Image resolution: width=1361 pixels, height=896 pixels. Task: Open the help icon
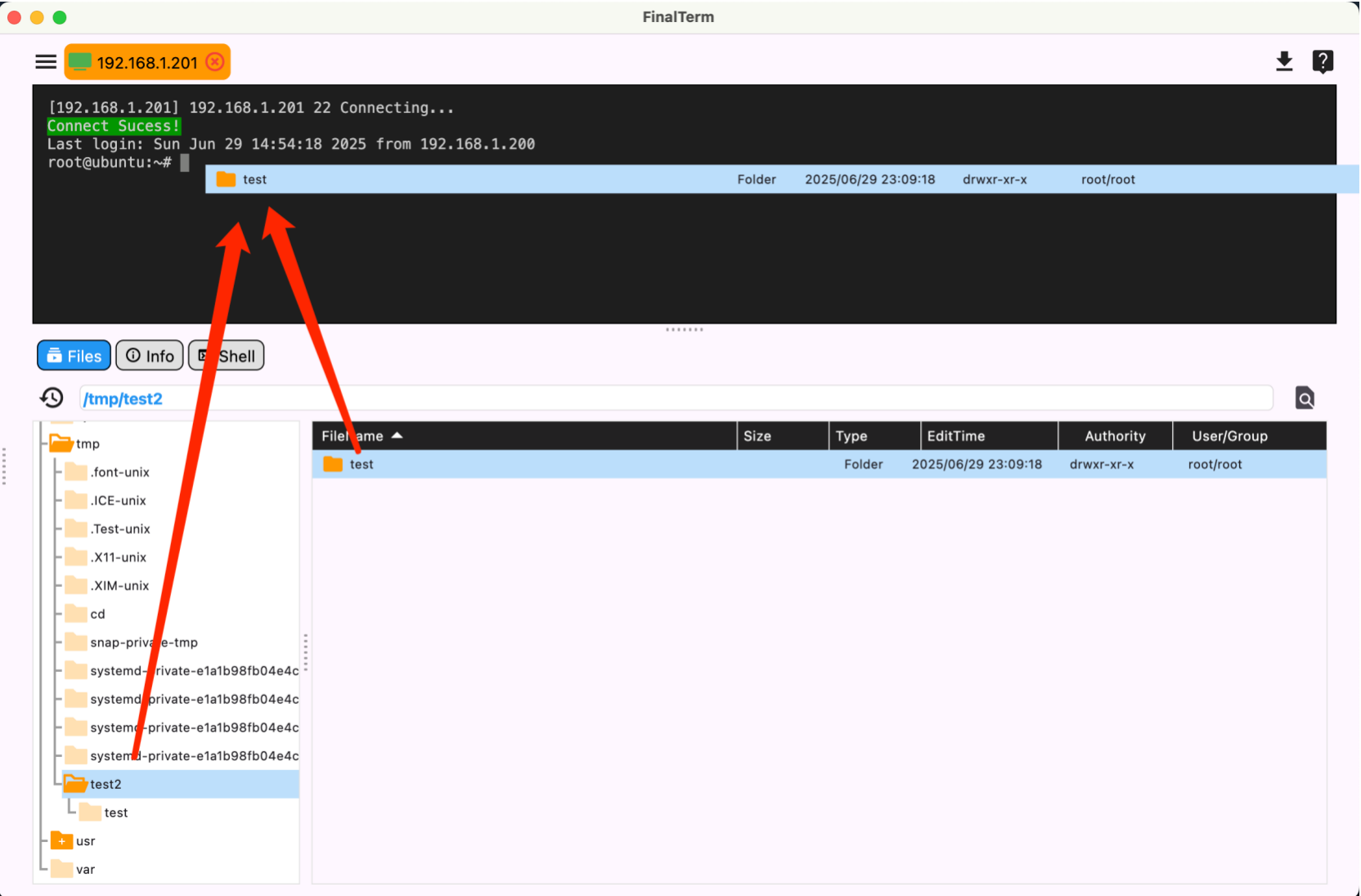(x=1323, y=62)
